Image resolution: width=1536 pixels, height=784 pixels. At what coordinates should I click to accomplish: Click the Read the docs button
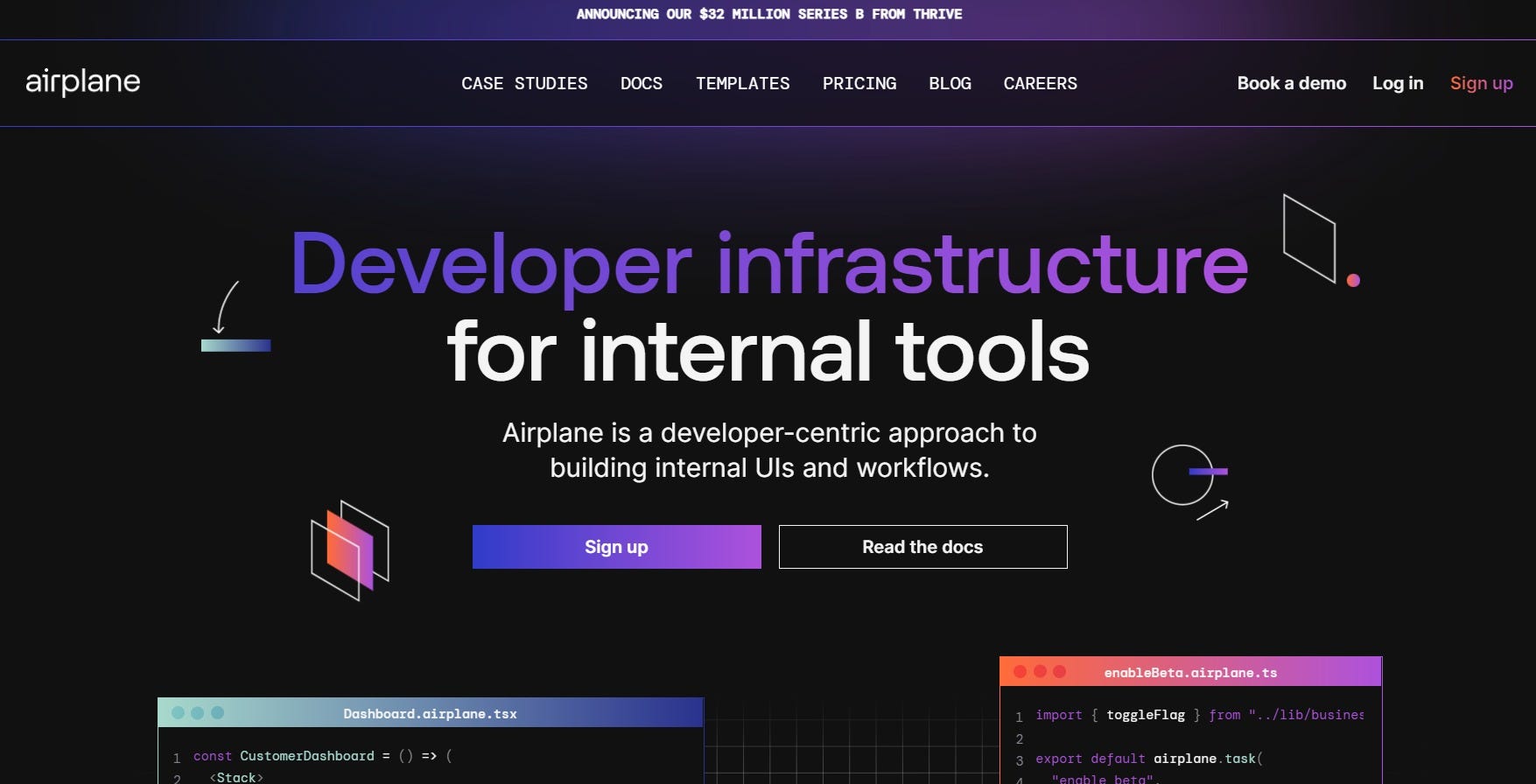922,547
